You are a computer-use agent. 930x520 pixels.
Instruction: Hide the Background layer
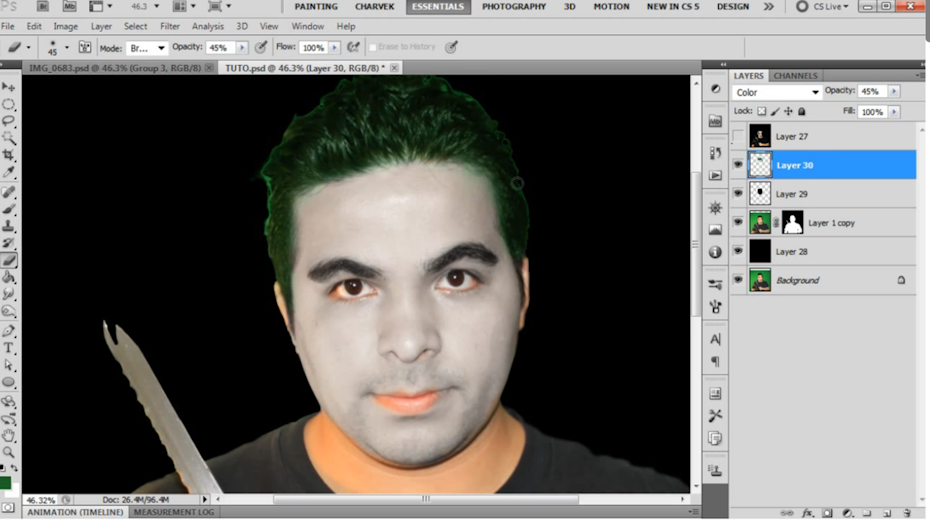pos(739,281)
